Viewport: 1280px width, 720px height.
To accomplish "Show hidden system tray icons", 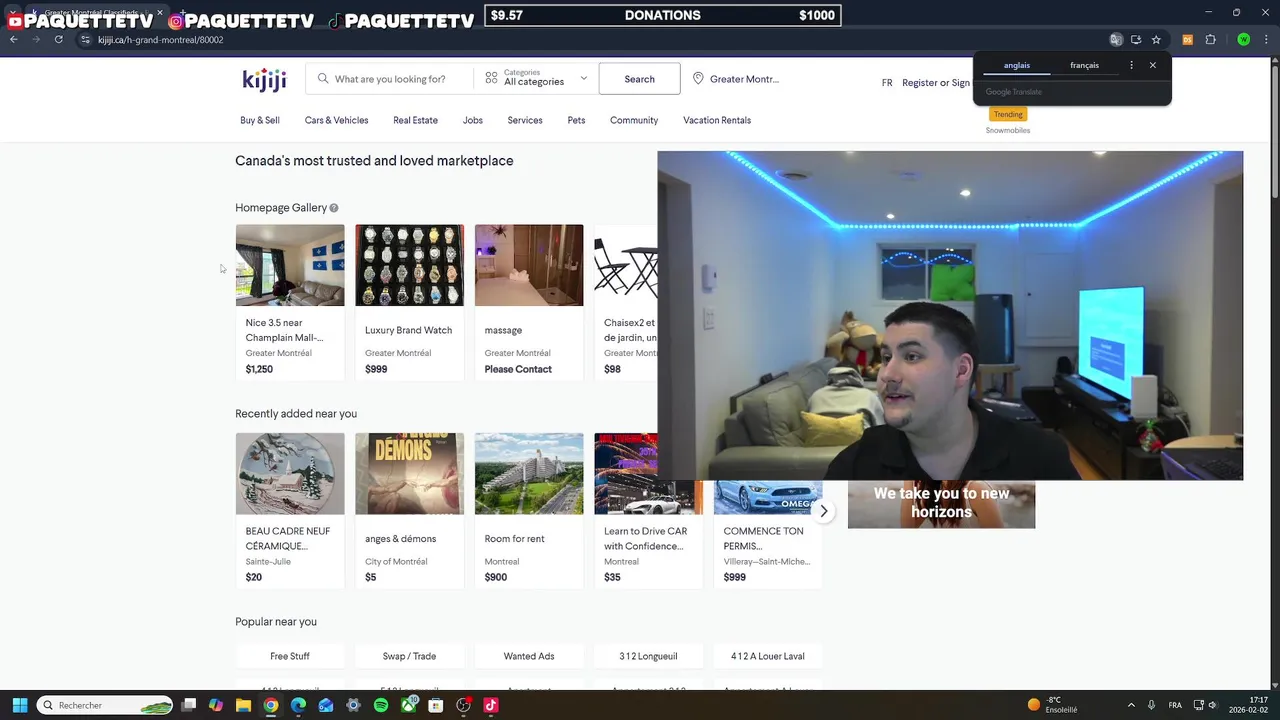I will [x=1131, y=705].
